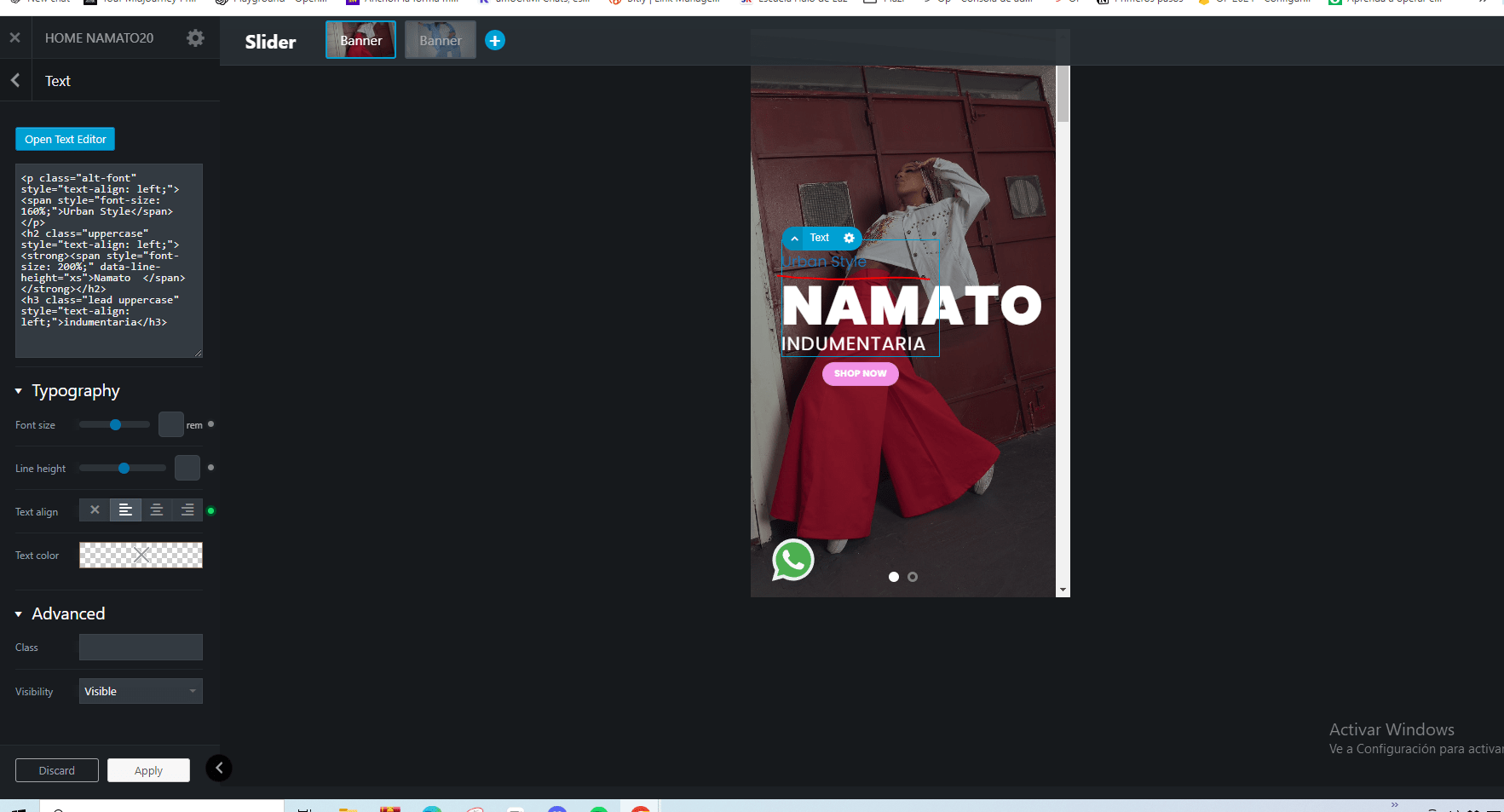Click the Apply button
Screen dimensions: 1504x812
148,770
